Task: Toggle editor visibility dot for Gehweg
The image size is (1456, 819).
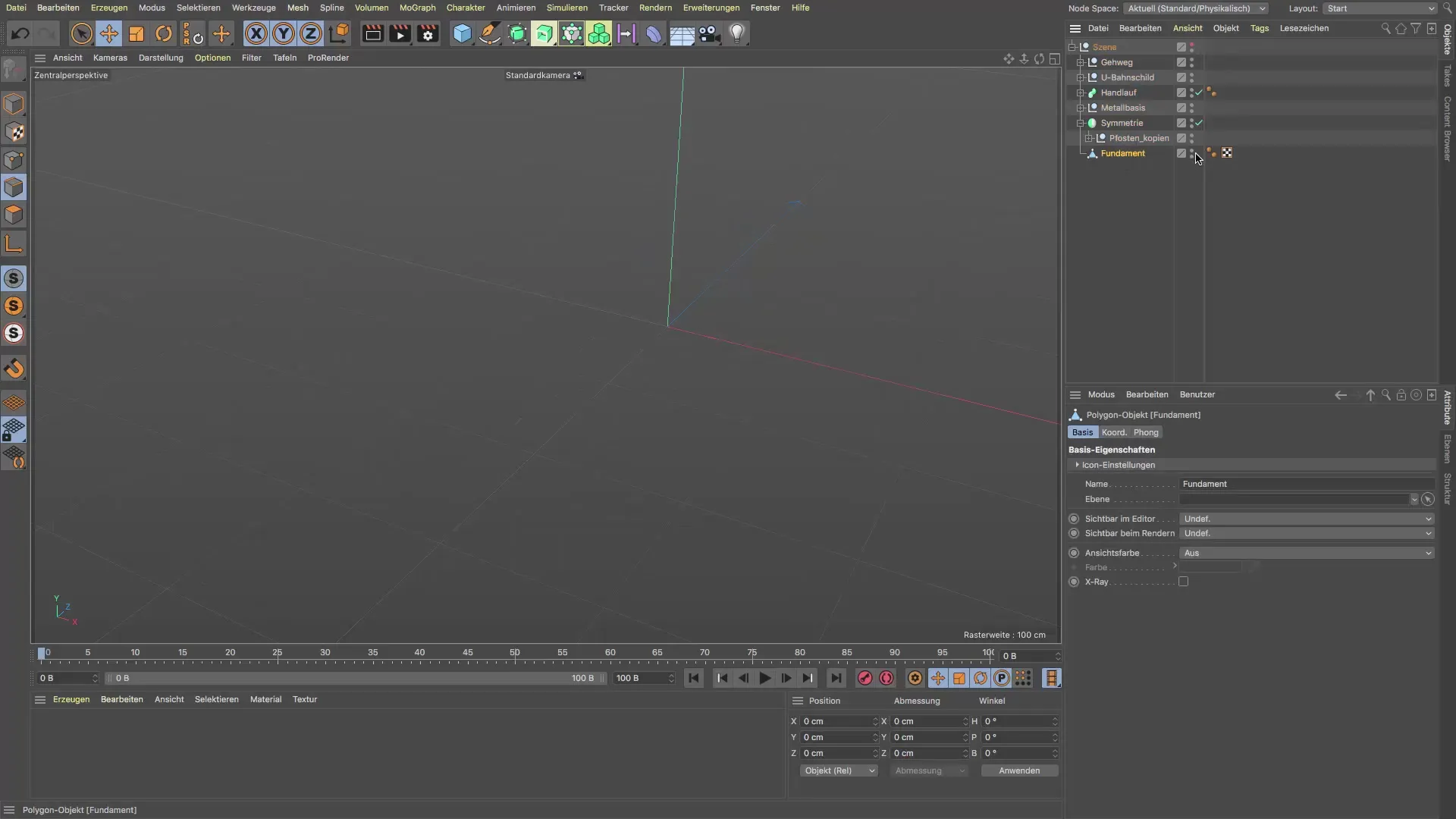Action: (1191, 60)
